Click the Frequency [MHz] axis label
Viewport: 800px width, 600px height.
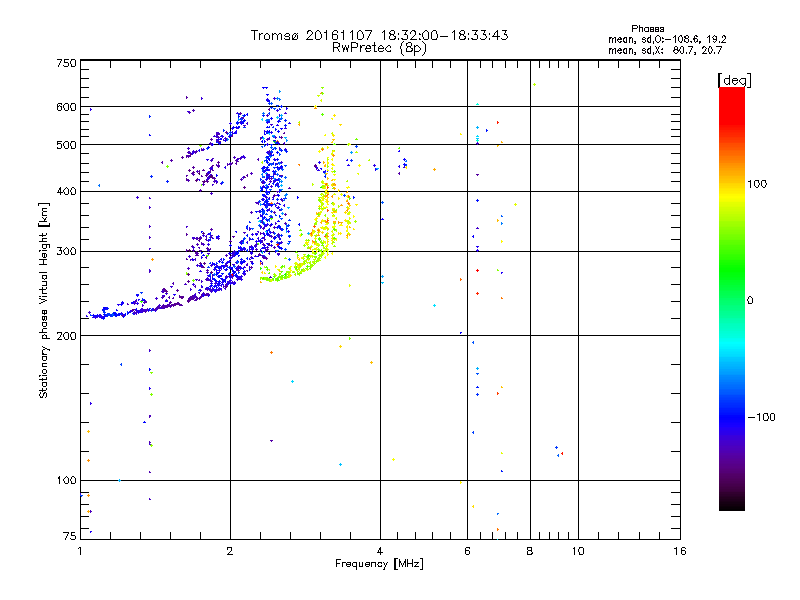(379, 563)
